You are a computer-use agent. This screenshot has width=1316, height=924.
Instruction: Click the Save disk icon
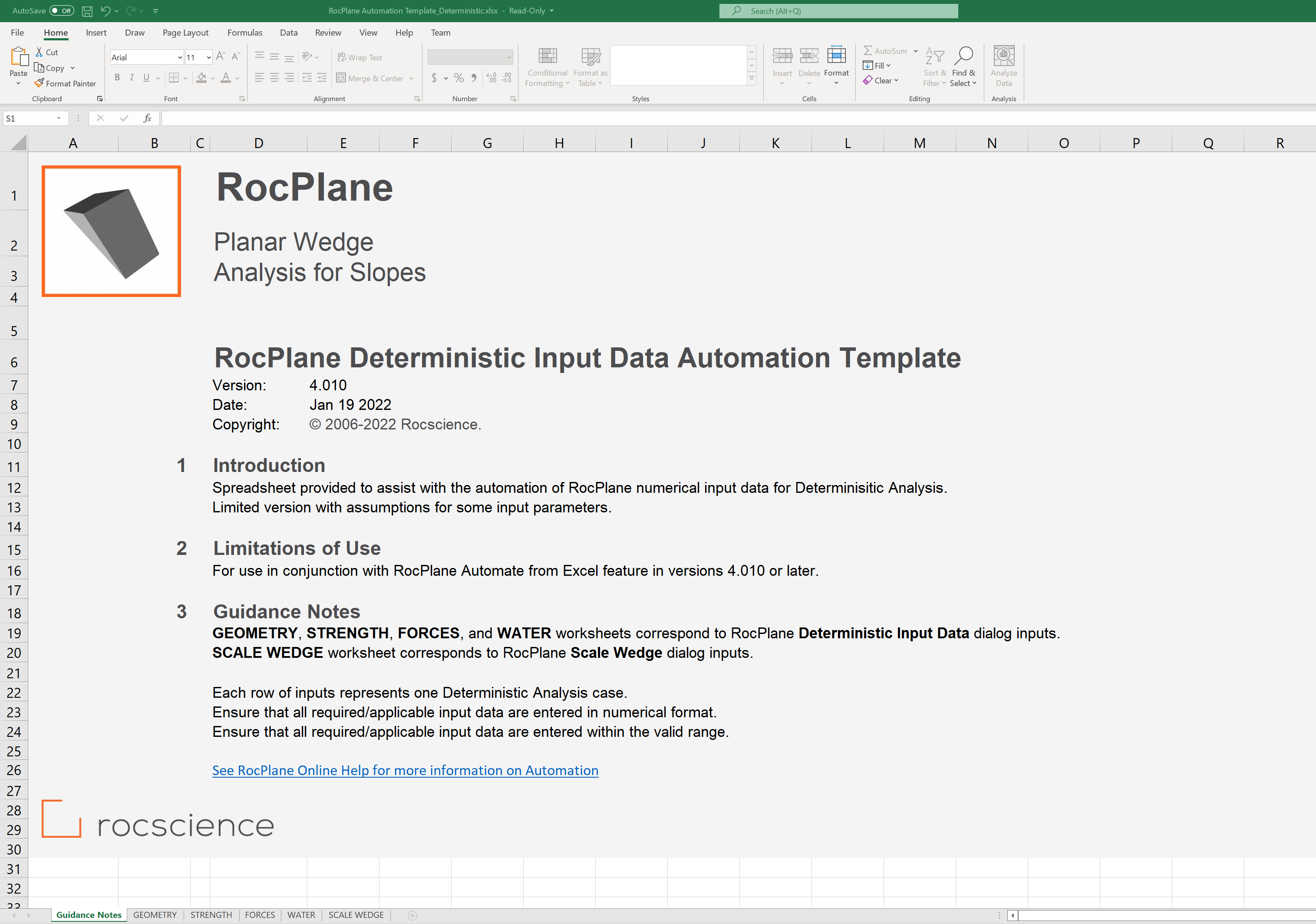(87, 11)
